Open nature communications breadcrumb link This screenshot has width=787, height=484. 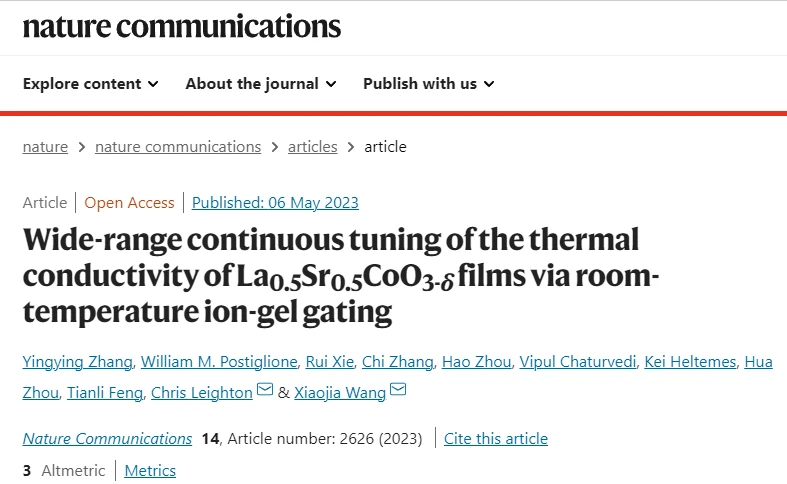(x=178, y=147)
